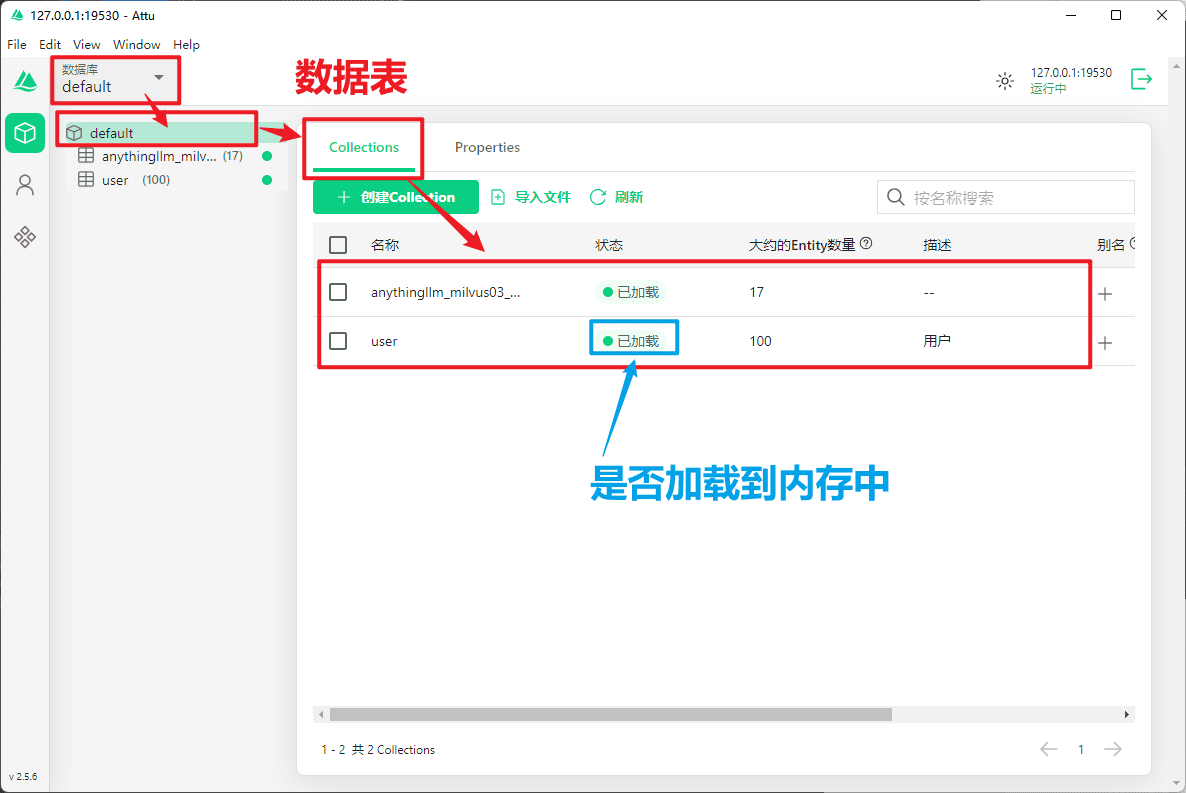The height and width of the screenshot is (793, 1186).
Task: Expand the 数据库 default dropdown
Action: pos(158,78)
